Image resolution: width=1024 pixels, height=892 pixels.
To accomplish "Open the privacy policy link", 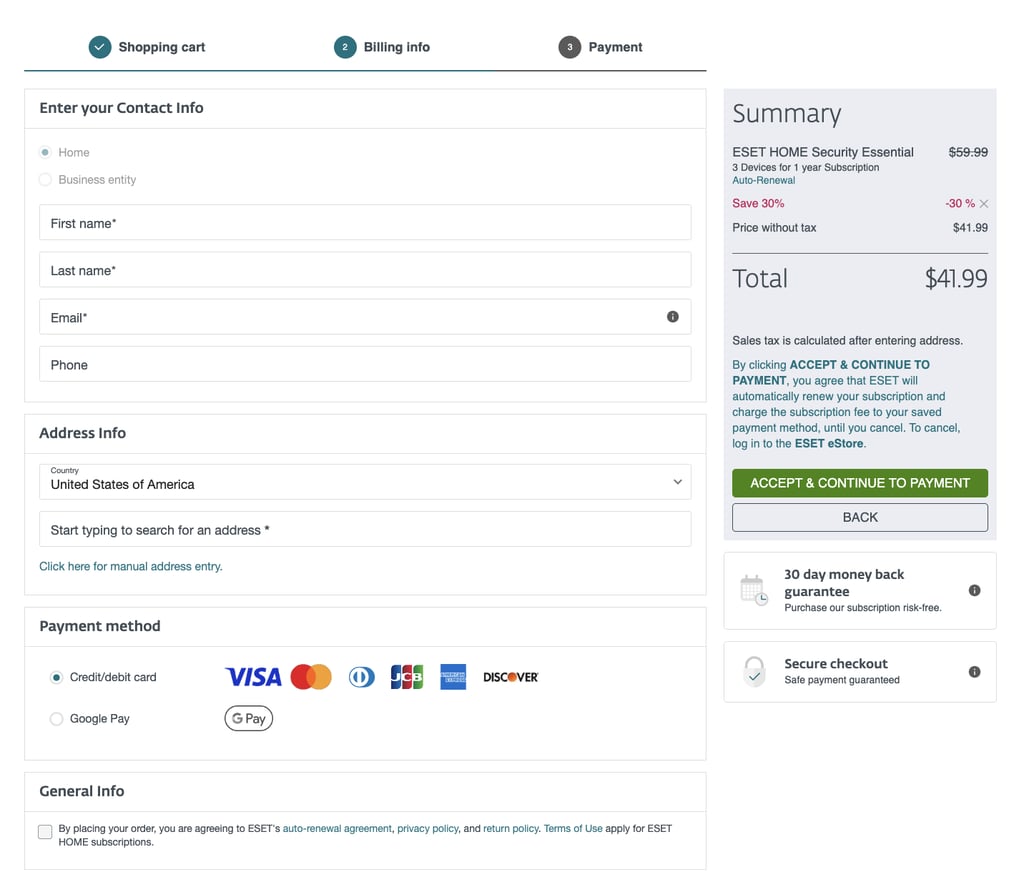I will pyautogui.click(x=428, y=828).
